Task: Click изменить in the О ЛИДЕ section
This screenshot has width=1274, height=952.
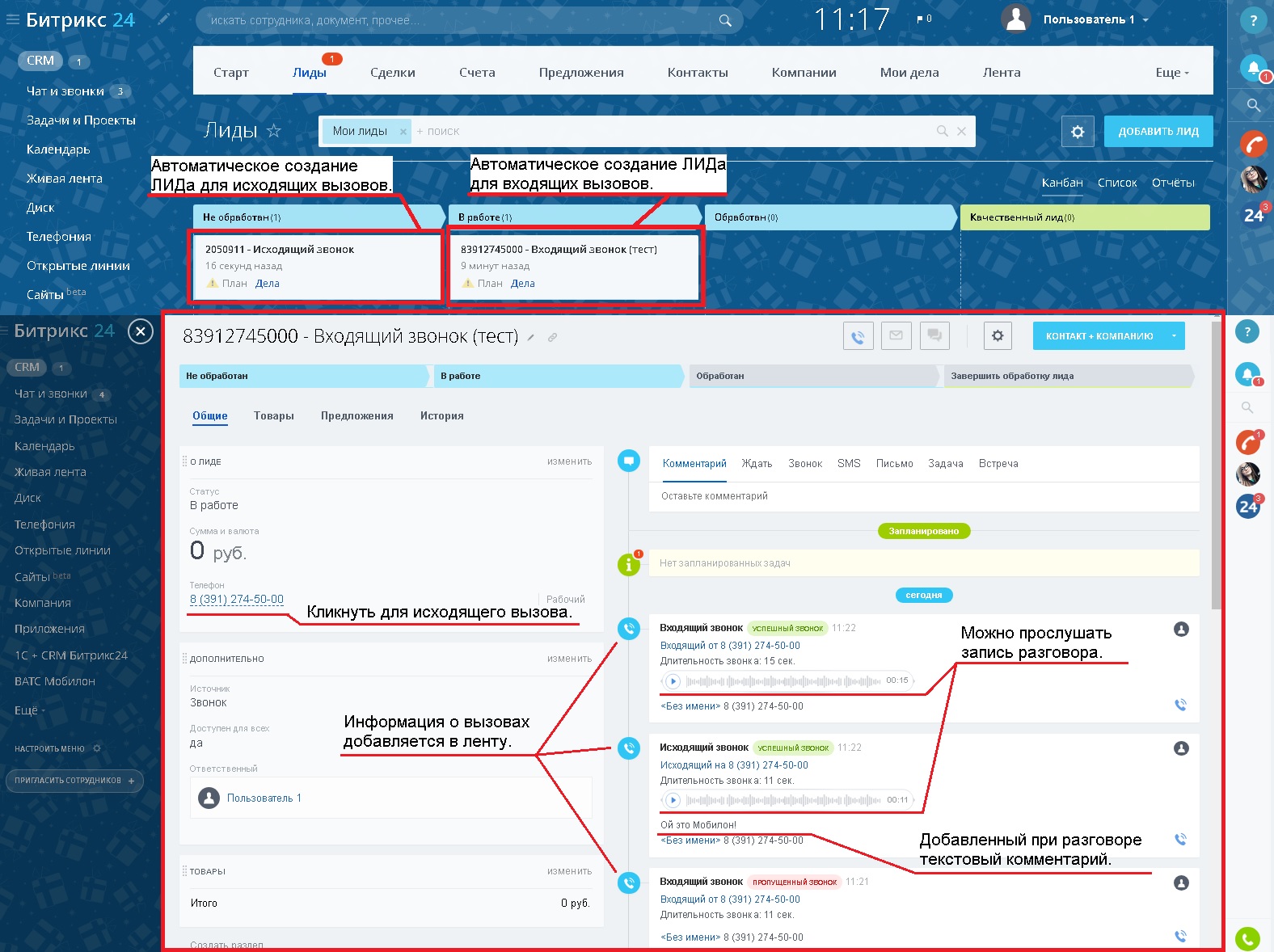Action: tap(570, 461)
